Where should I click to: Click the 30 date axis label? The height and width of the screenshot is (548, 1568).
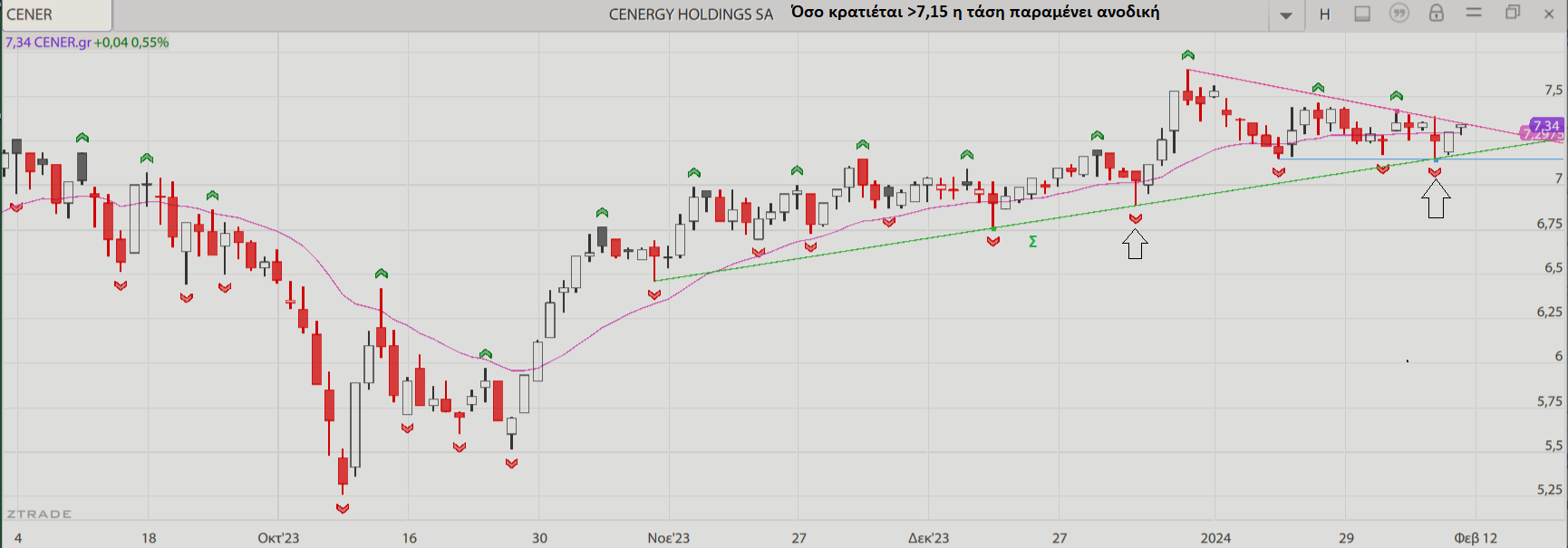[539, 538]
